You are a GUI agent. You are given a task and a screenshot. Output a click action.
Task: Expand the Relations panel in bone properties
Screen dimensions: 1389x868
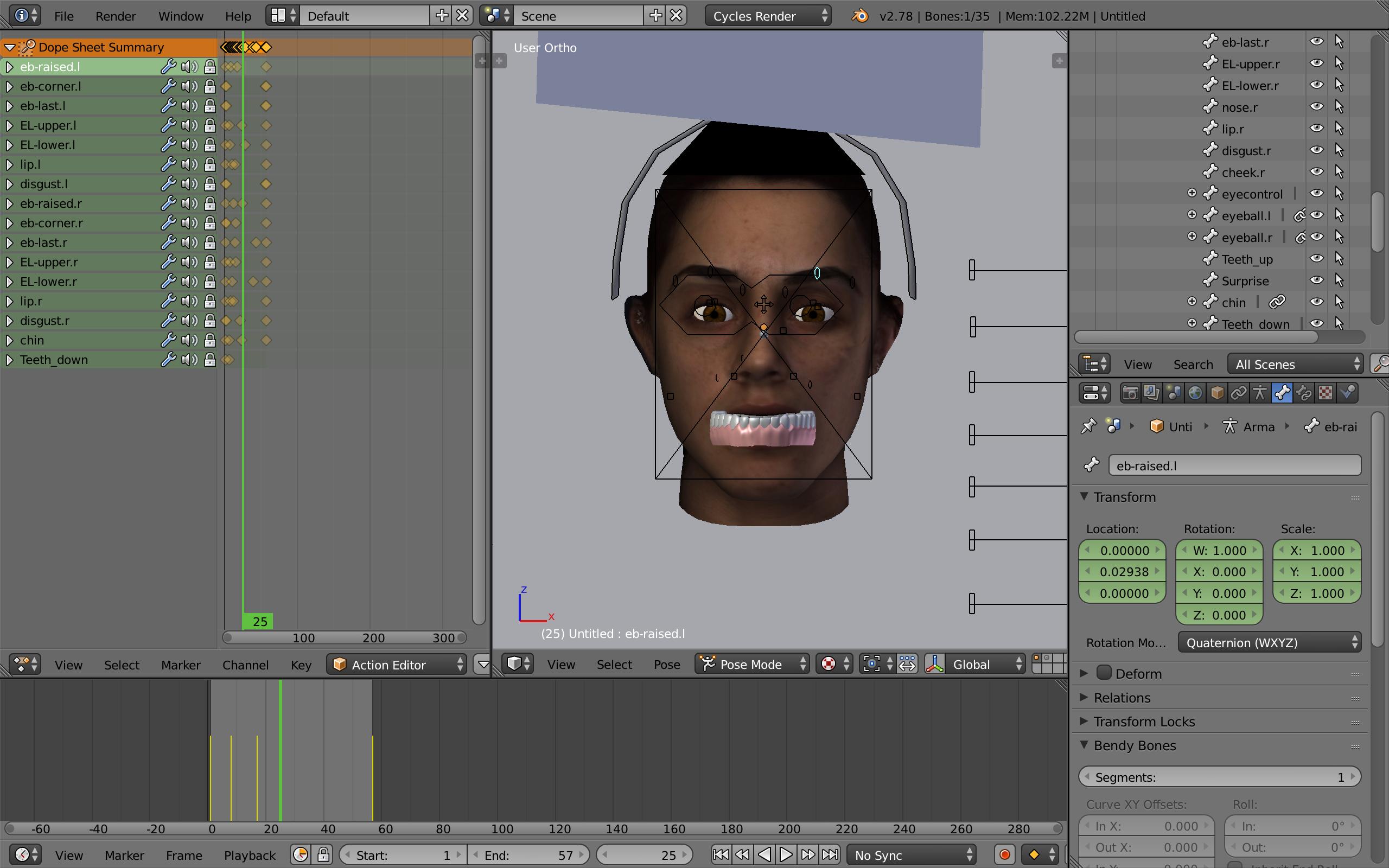[x=1122, y=698]
